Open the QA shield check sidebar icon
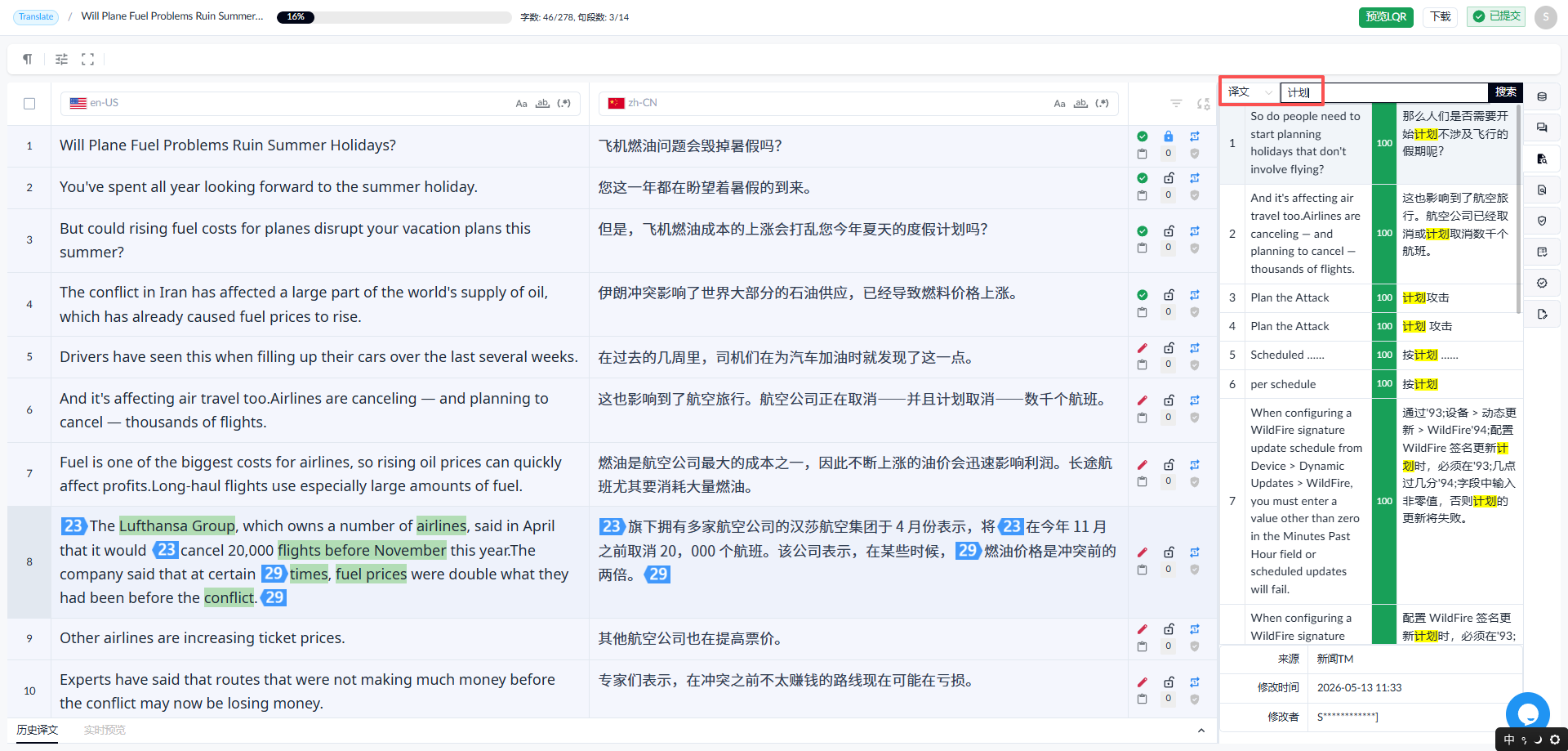 pos(1542,221)
